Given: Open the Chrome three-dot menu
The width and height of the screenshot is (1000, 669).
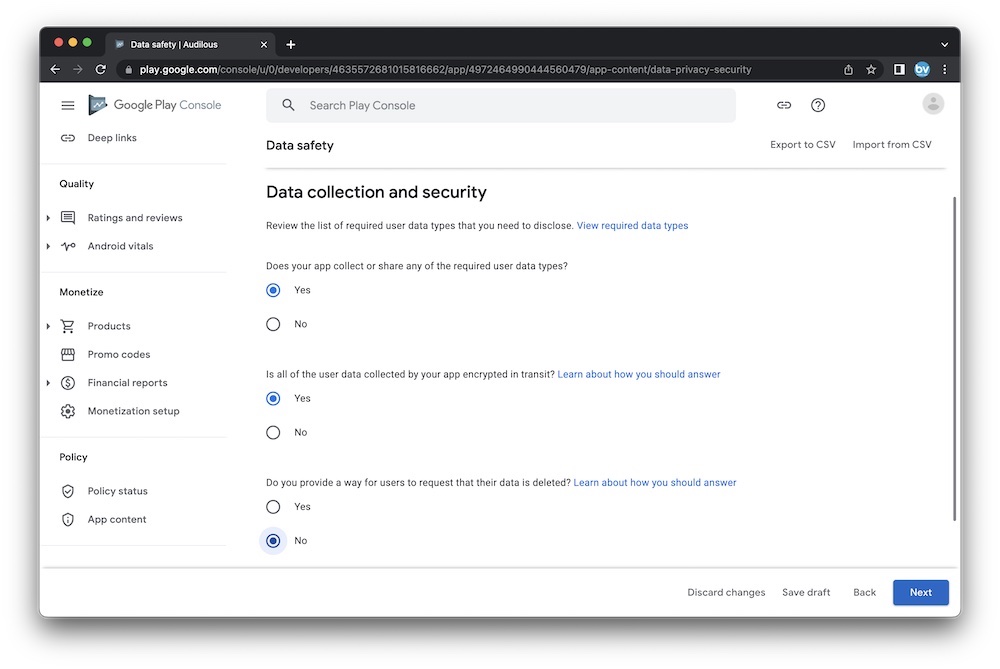Looking at the screenshot, I should coord(945,70).
